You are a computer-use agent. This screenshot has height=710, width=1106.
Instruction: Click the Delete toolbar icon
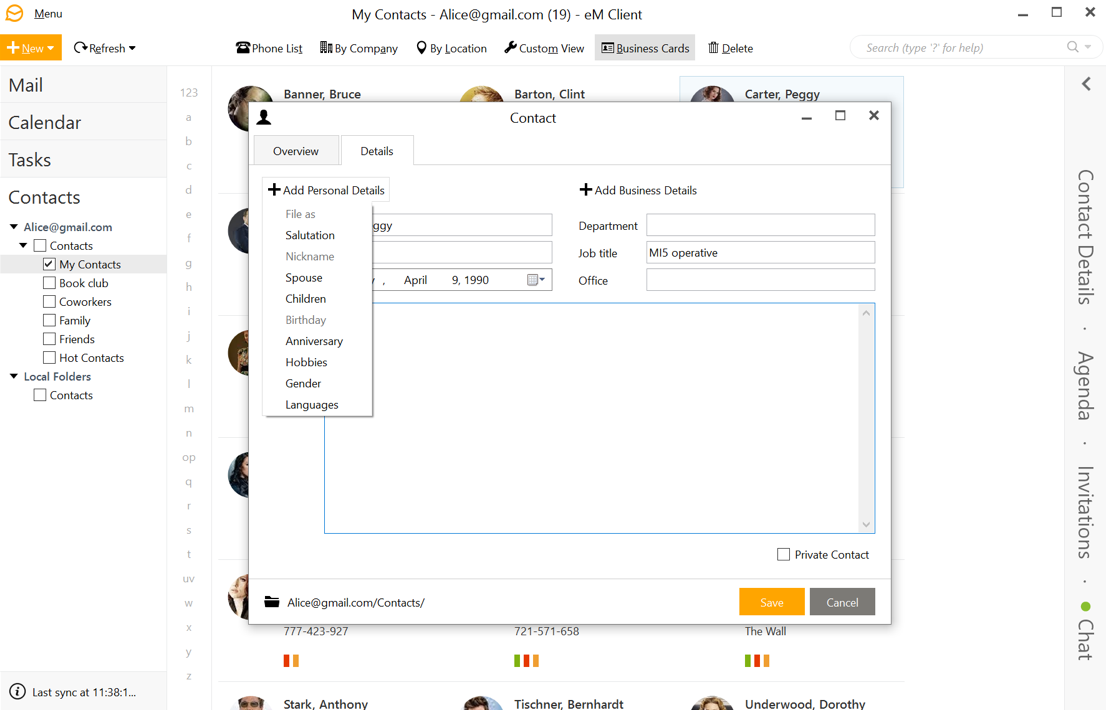(730, 47)
